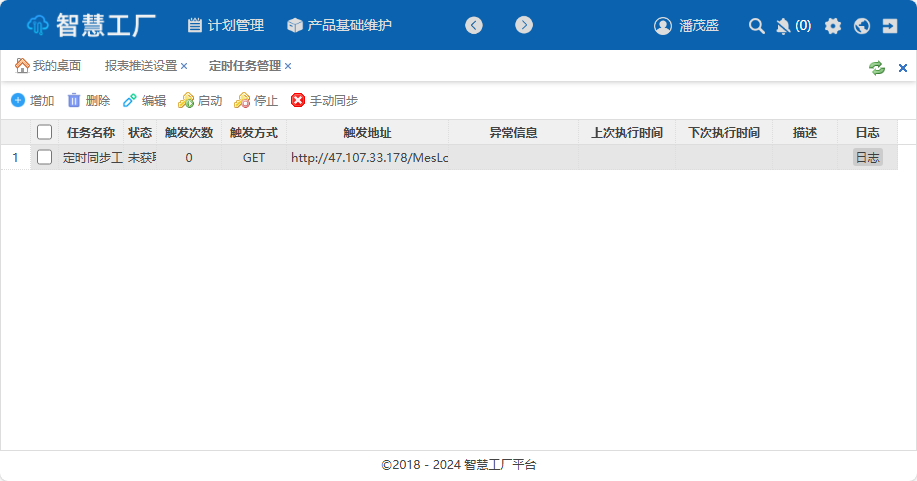Screen dimensions: 917x481
Task: Click the search magnifier icon
Action: (x=757, y=26)
